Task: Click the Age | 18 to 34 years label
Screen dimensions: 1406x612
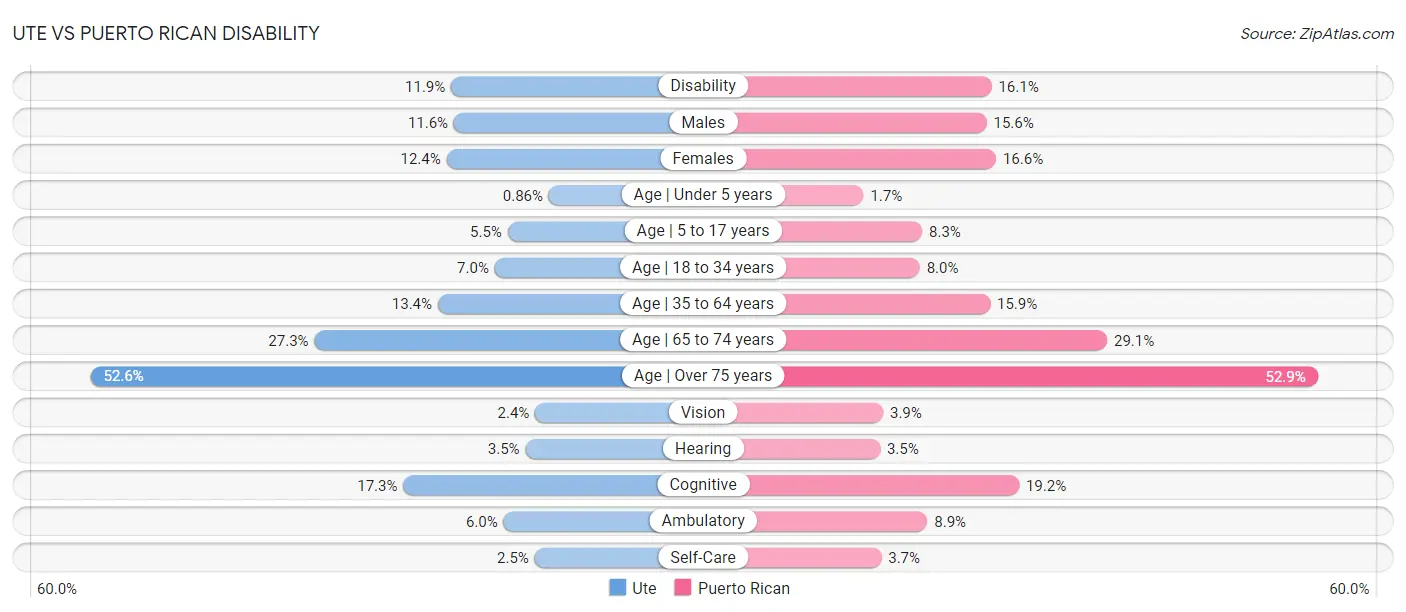Action: pyautogui.click(x=703, y=267)
